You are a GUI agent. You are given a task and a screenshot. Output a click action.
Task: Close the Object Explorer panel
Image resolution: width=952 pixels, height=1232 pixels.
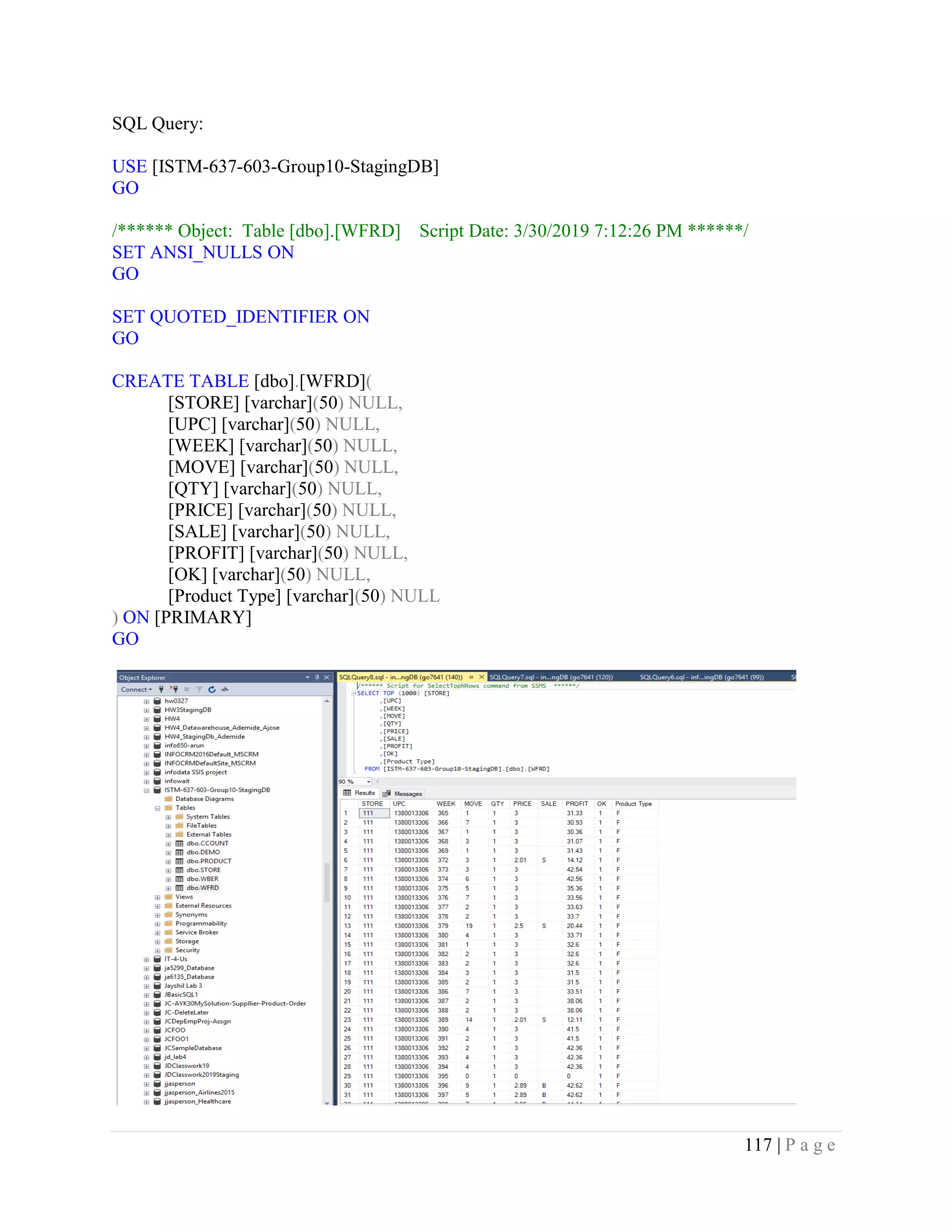326,677
